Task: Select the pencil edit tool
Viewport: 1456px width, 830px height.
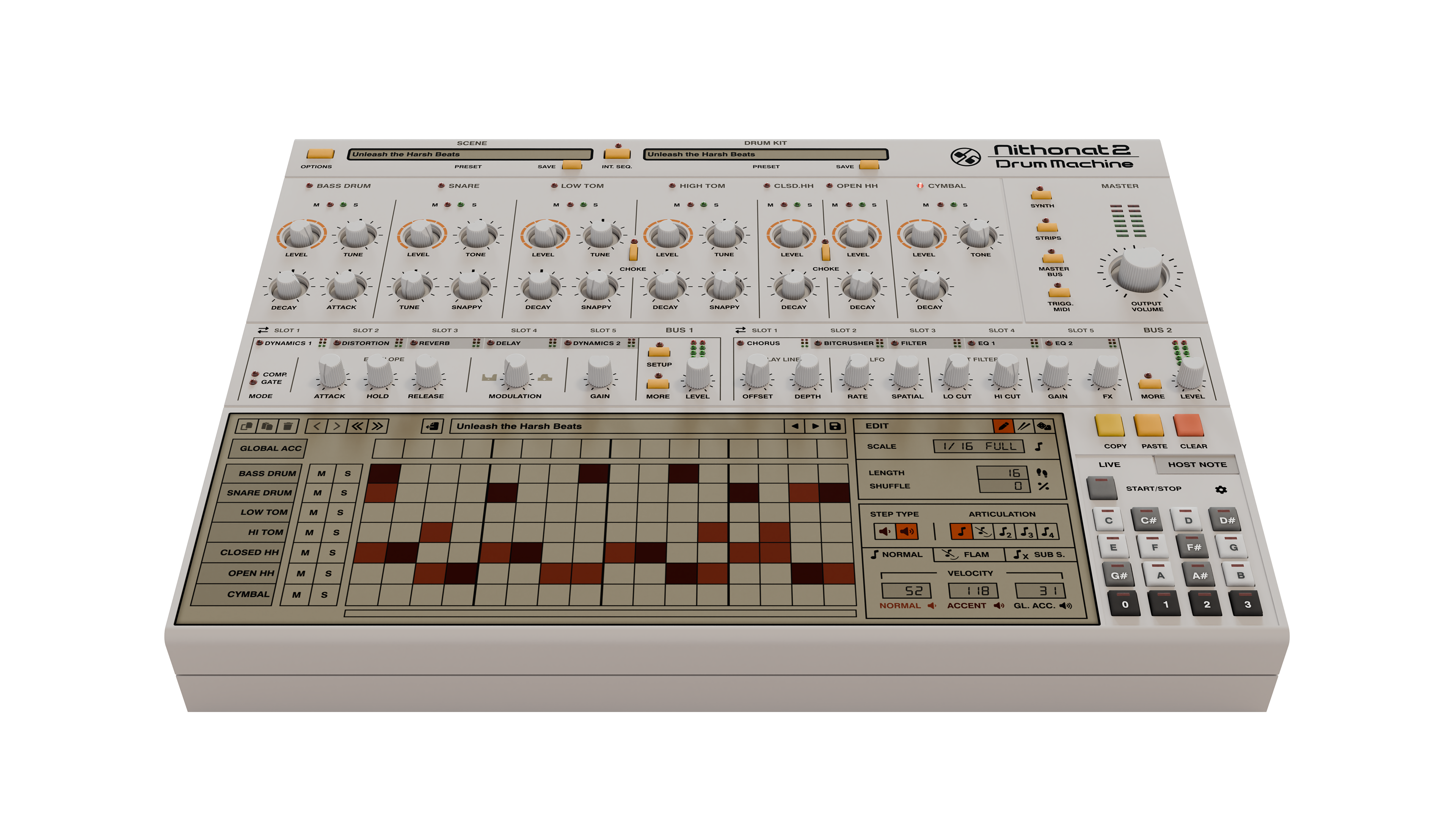Action: [1003, 426]
